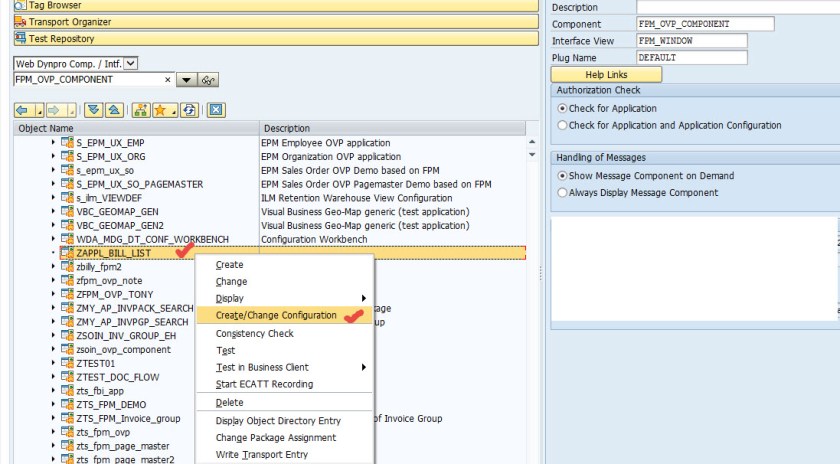Click the application icon beside s_ilm_VIEWDEF
Image resolution: width=840 pixels, height=464 pixels.
click(68, 198)
